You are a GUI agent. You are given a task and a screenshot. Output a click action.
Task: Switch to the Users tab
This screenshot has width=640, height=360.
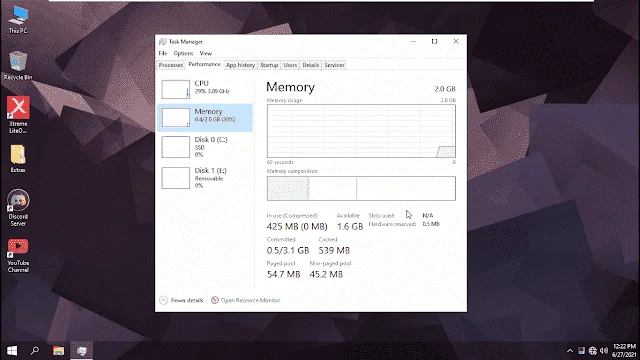290,65
